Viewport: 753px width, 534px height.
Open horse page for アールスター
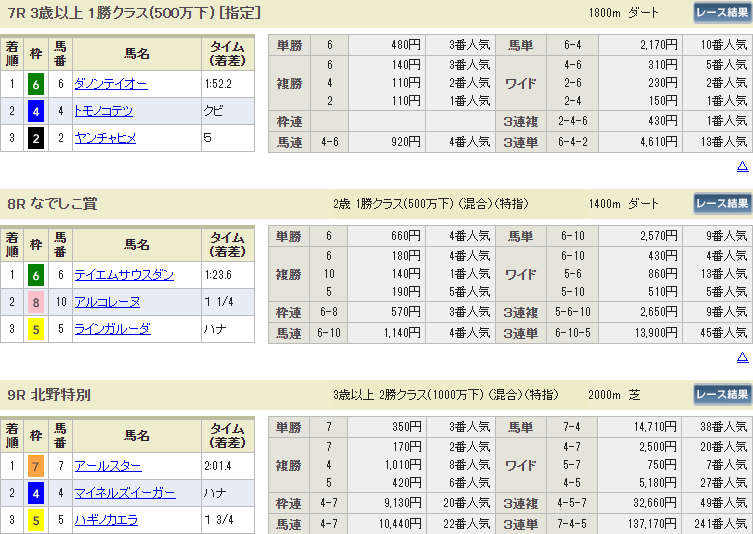(x=108, y=466)
